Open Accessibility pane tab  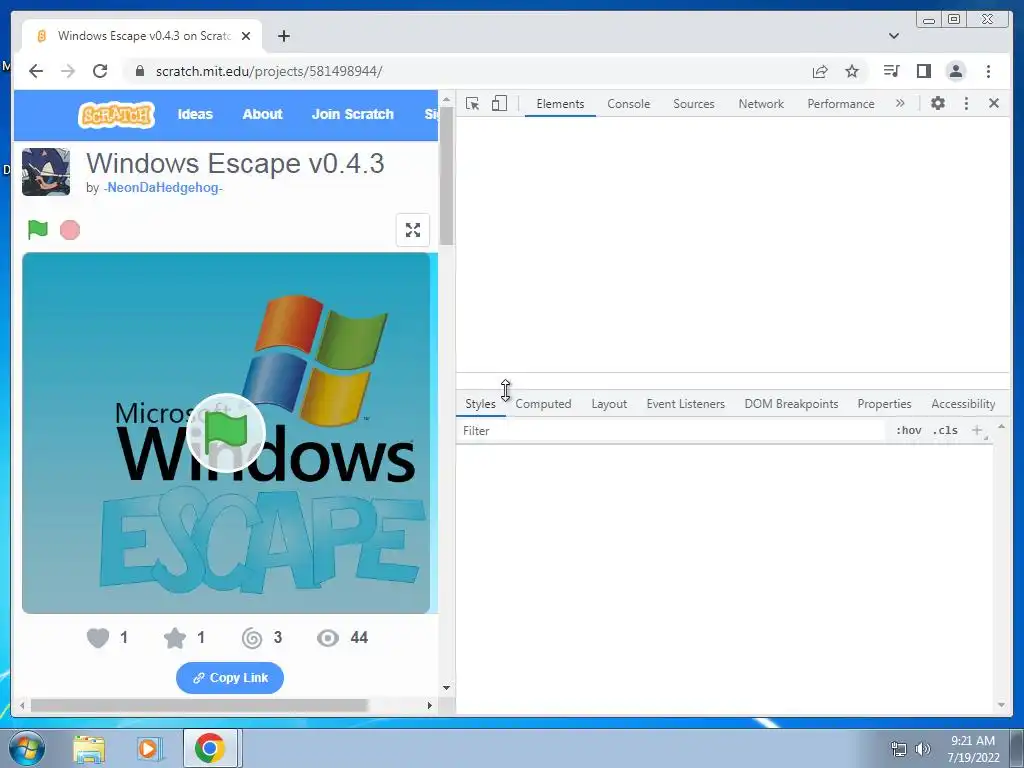pos(963,404)
